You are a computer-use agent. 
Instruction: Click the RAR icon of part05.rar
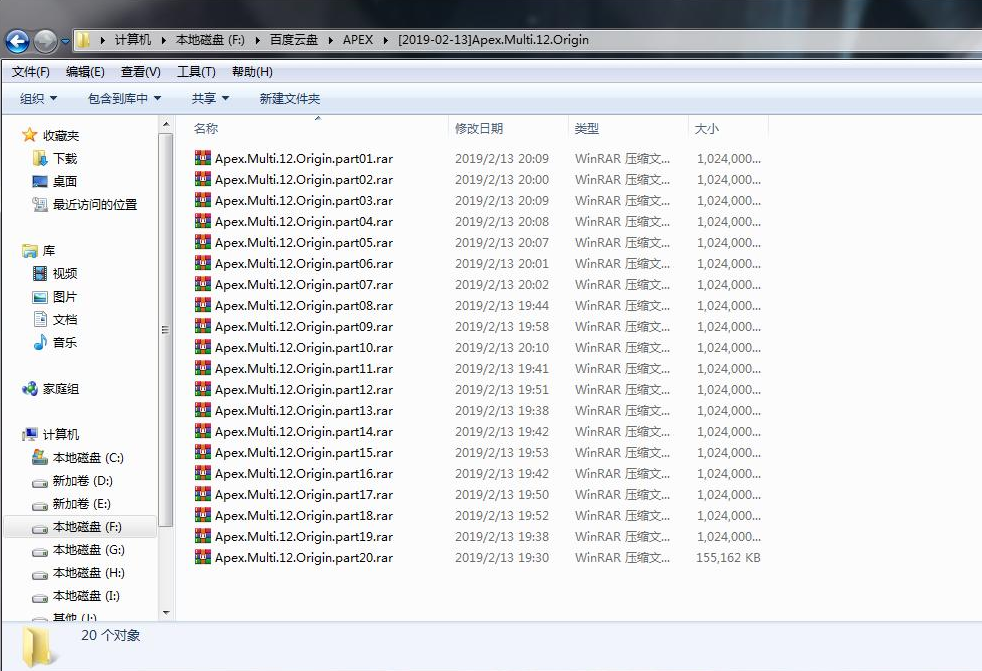[x=202, y=241]
